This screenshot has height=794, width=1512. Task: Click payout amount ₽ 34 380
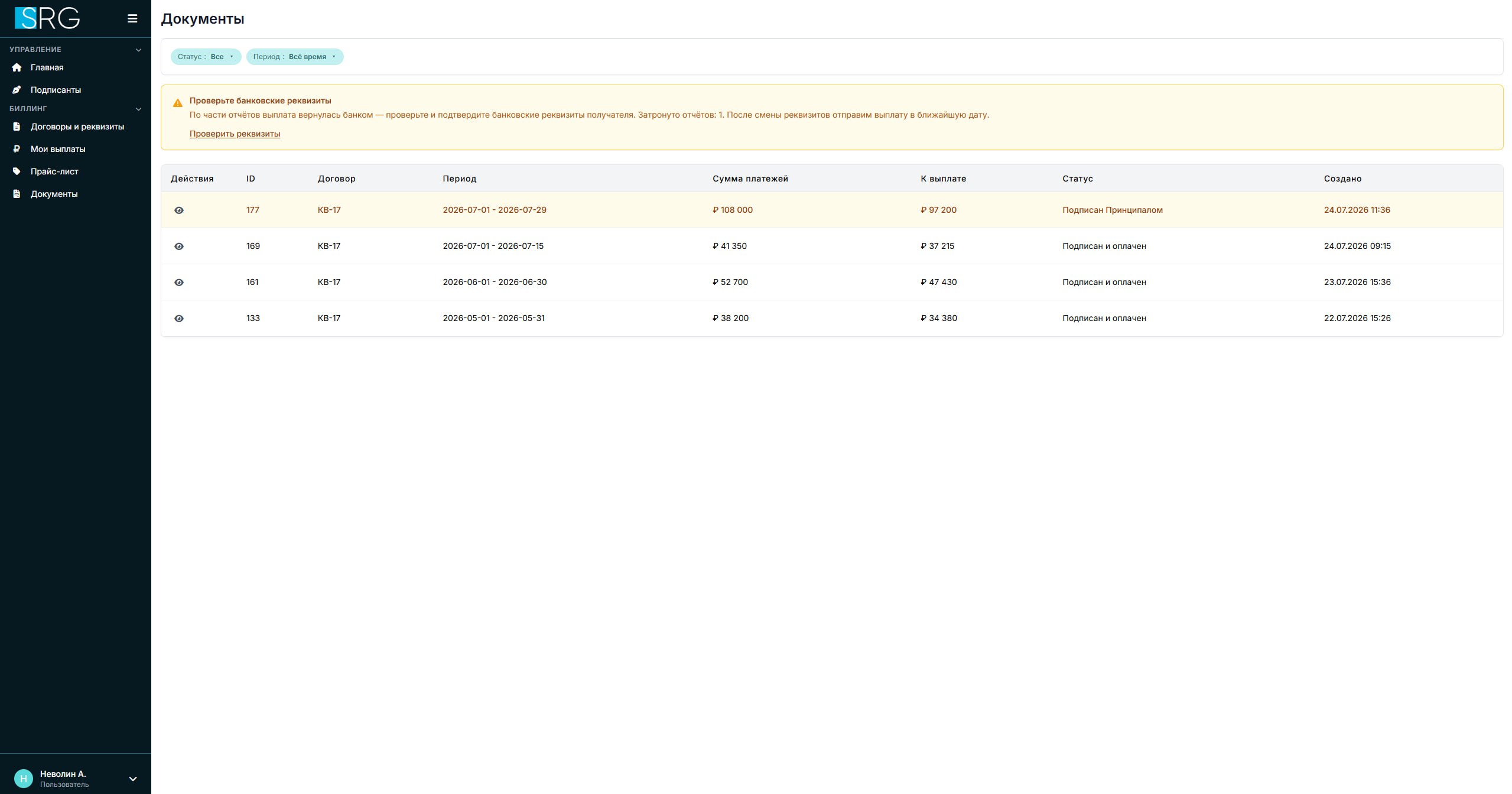click(939, 318)
